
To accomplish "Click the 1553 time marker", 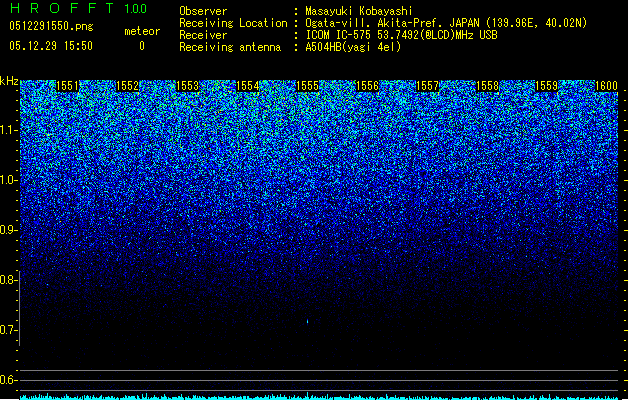I will [x=187, y=86].
